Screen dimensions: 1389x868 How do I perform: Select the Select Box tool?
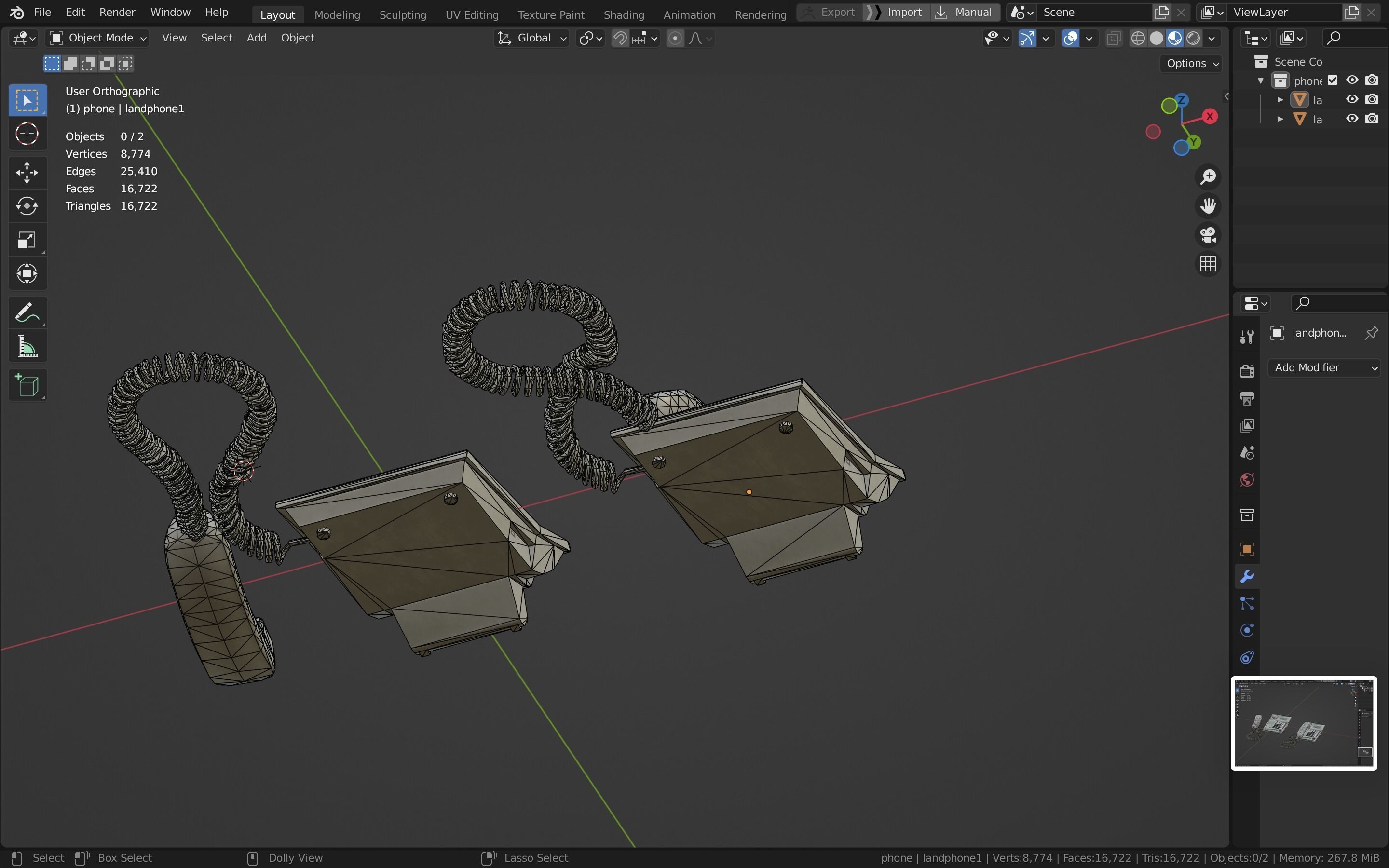pos(27,100)
